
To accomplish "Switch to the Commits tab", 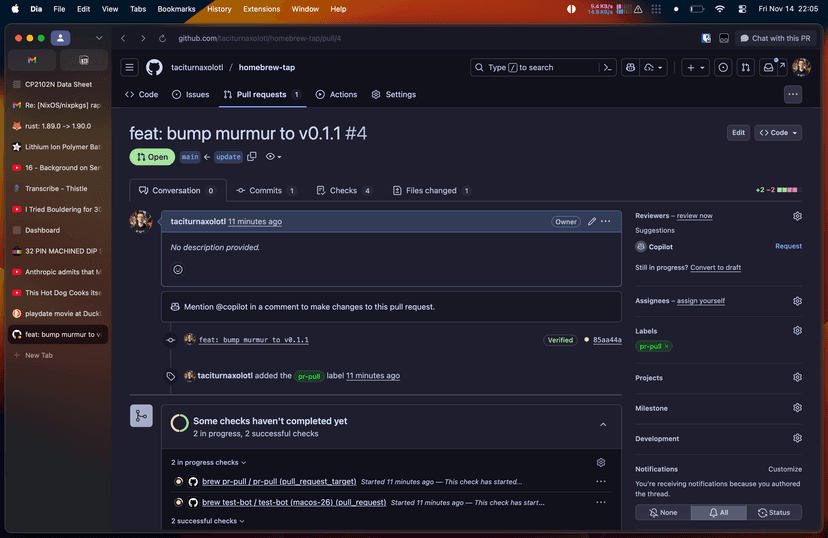I will (x=266, y=191).
